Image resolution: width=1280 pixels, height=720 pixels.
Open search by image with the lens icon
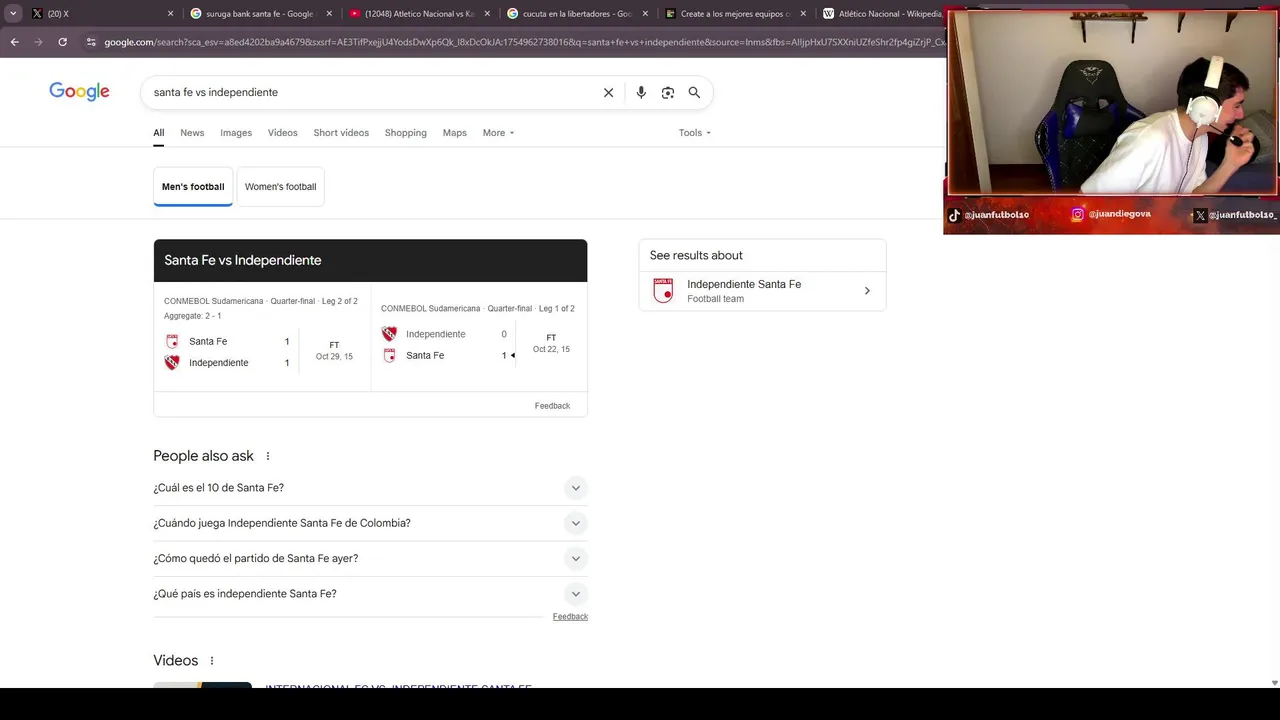pos(668,92)
